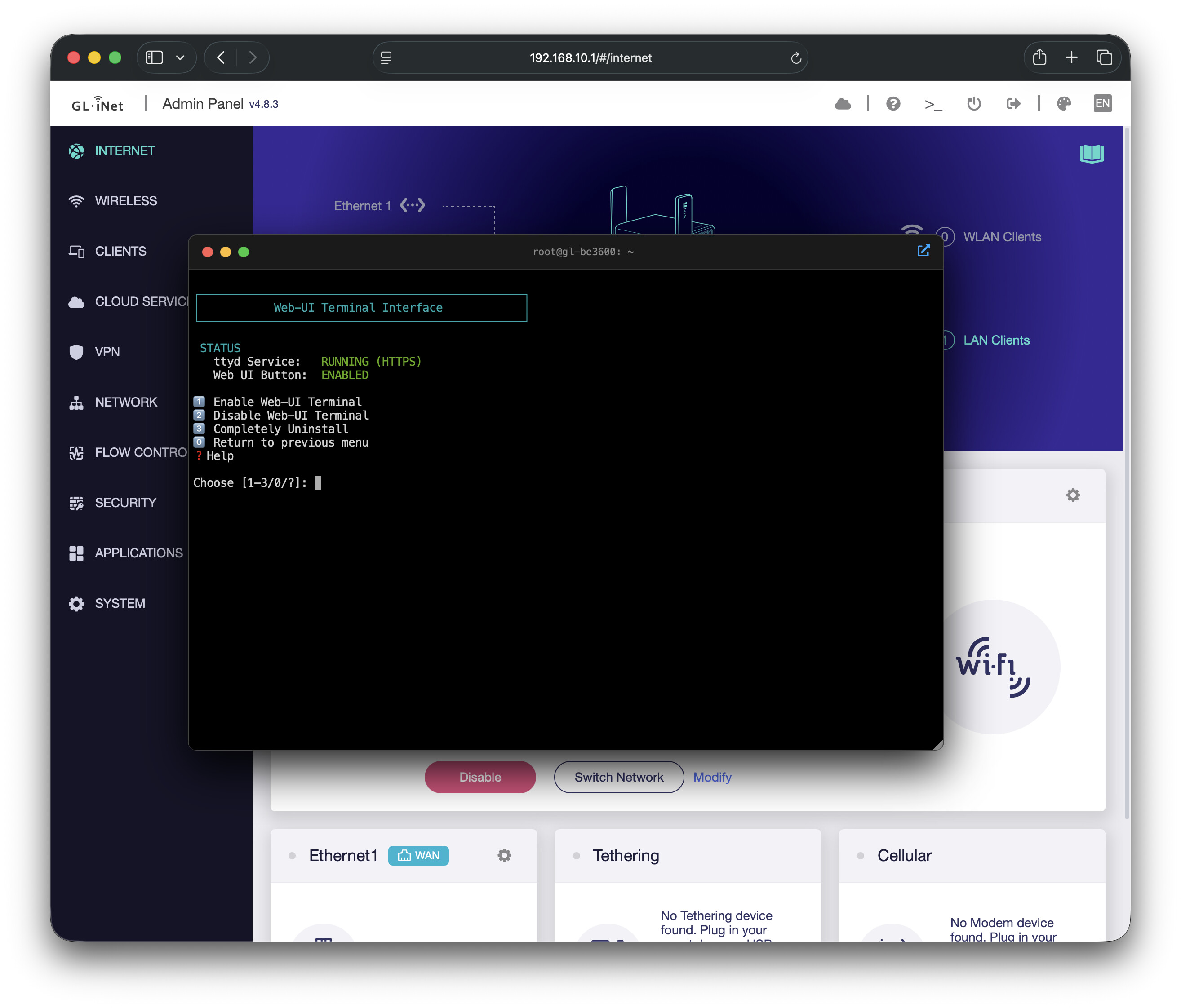The image size is (1181, 1008).
Task: Open the Ethernet1 settings gear
Action: pyautogui.click(x=504, y=855)
